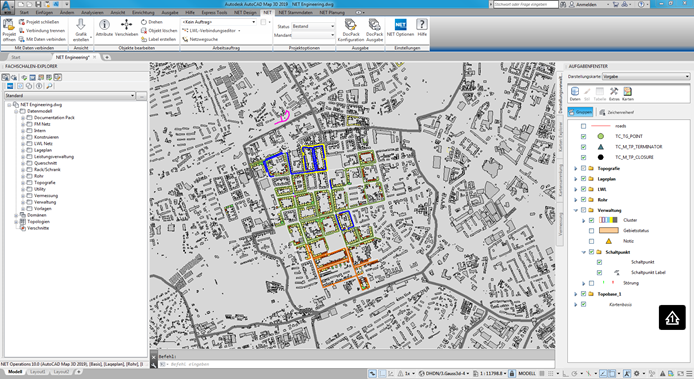Click the Extras tools icon

pos(614,92)
